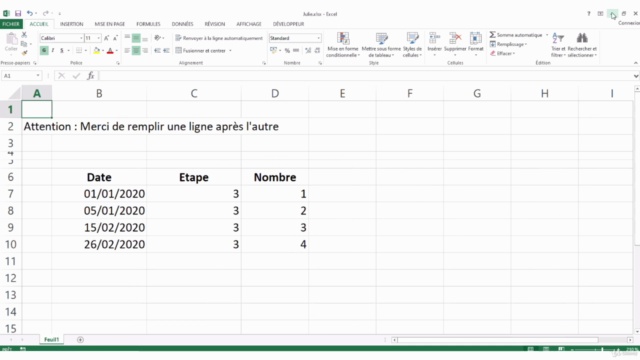Click the insert function fx icon

point(91,76)
